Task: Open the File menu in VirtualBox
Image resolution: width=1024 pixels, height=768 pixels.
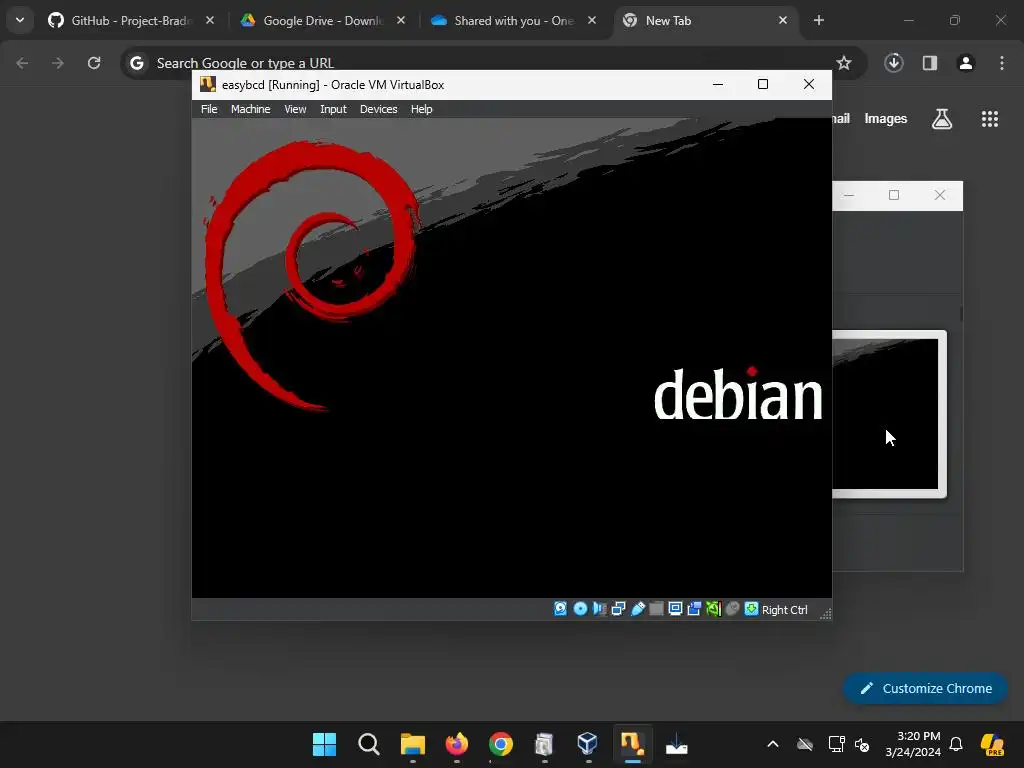Action: click(x=209, y=109)
